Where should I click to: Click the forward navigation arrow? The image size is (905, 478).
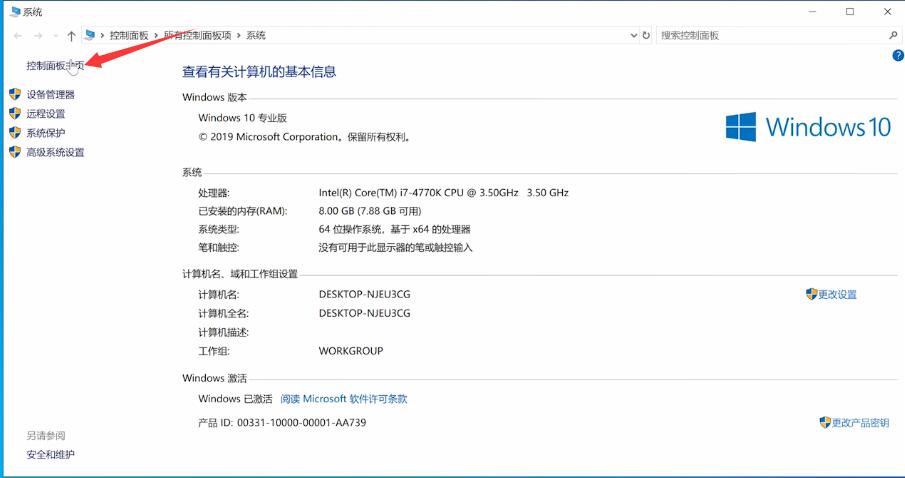coord(38,36)
